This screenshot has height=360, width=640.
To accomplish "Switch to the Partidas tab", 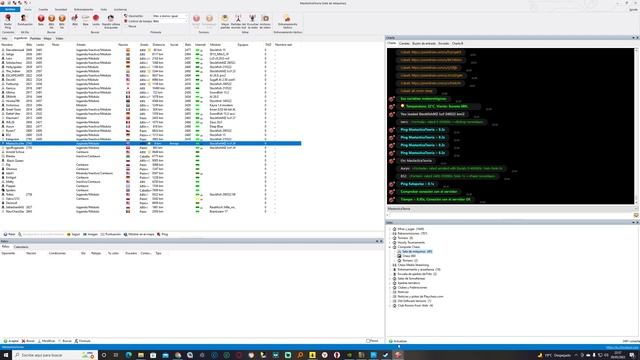I will tap(36, 38).
